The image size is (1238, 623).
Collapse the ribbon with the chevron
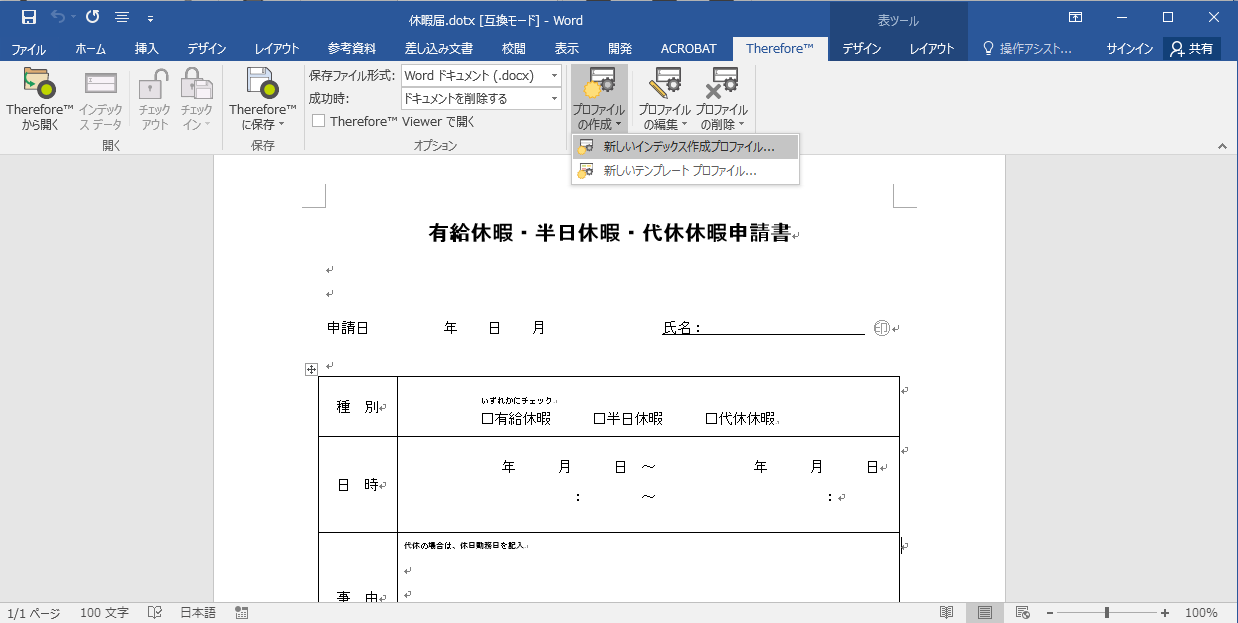(x=1222, y=146)
